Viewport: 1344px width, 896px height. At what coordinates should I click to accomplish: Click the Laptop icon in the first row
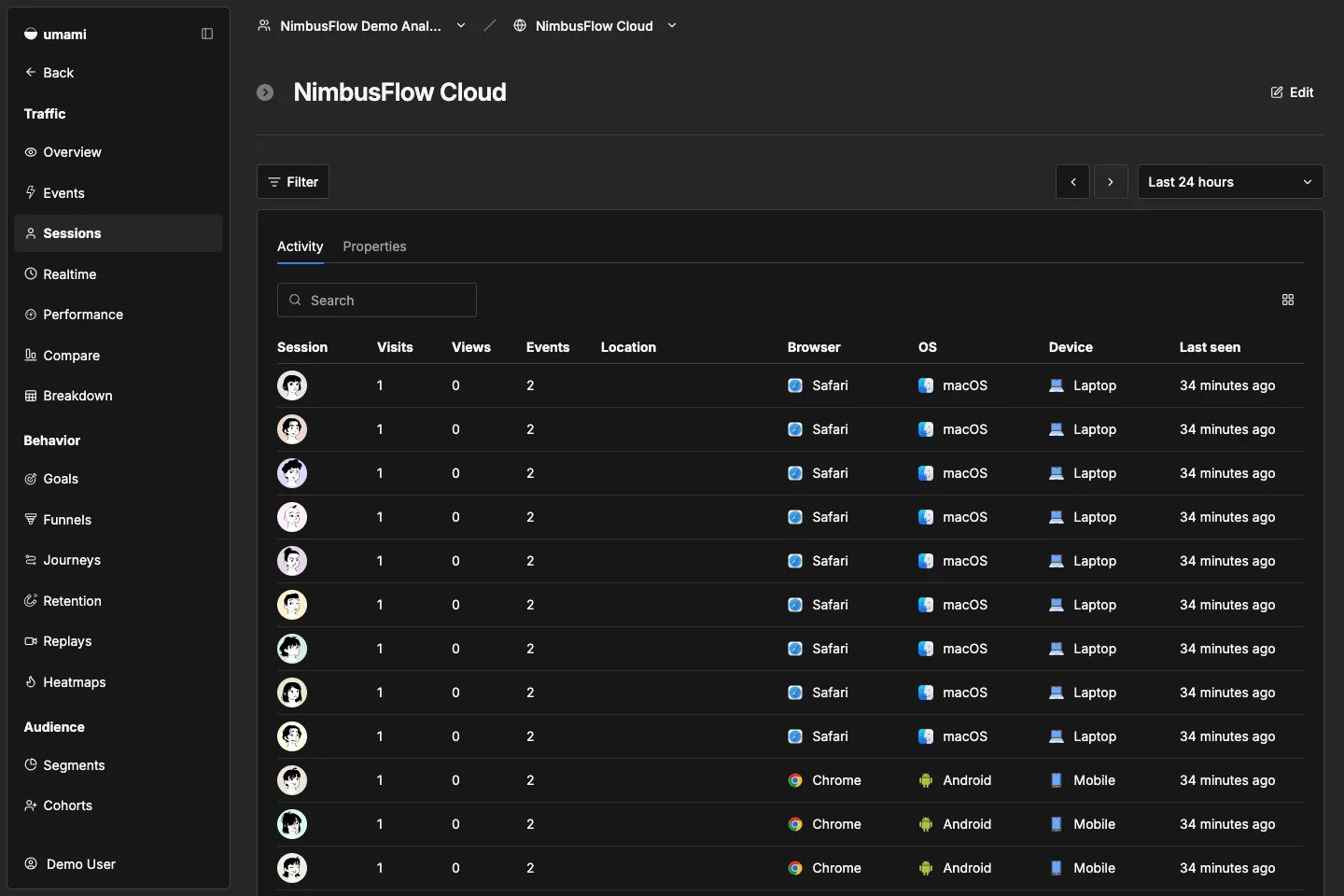[1057, 385]
